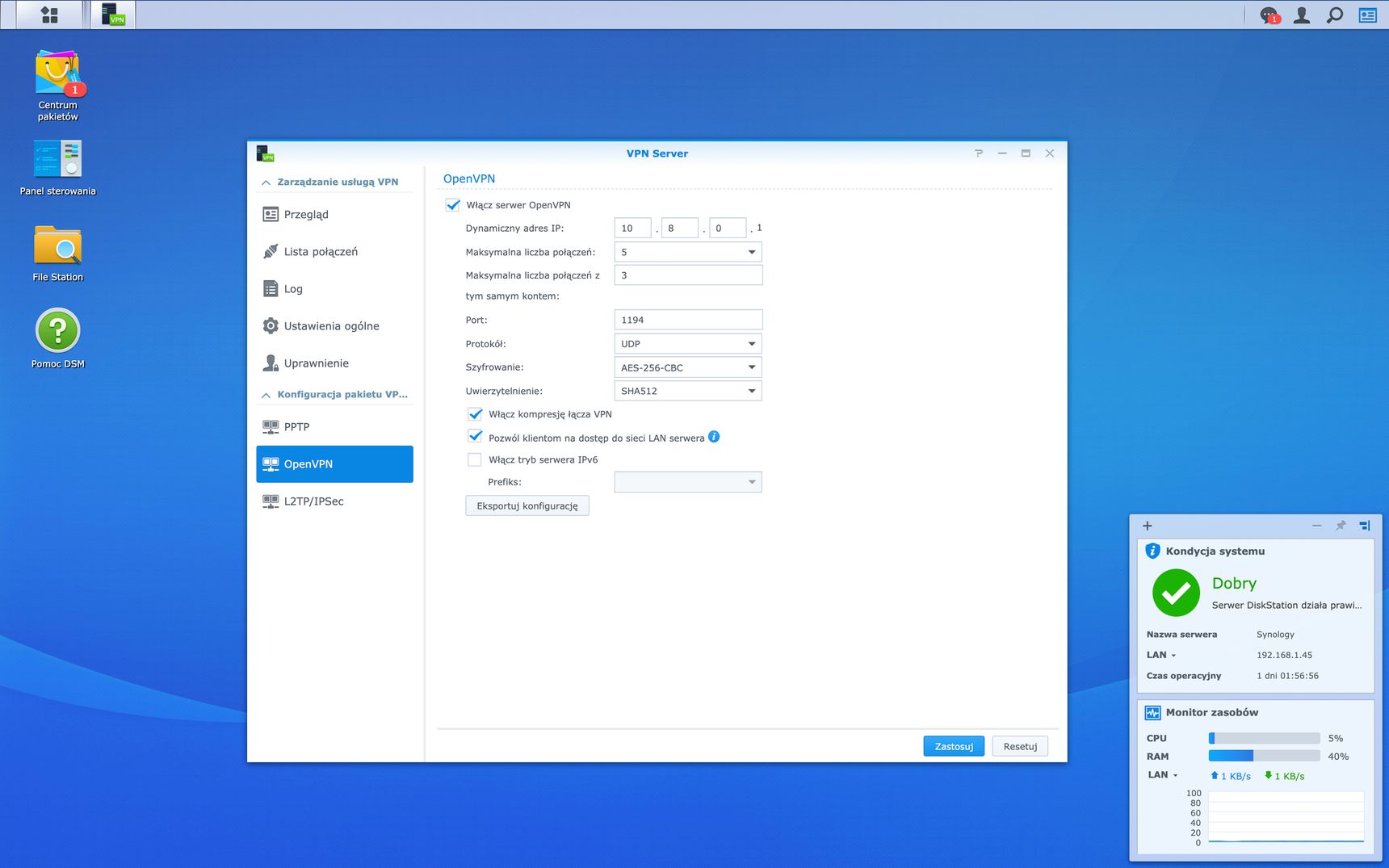Open the user account options icon
This screenshot has width=1389, height=868.
pos(1302,15)
